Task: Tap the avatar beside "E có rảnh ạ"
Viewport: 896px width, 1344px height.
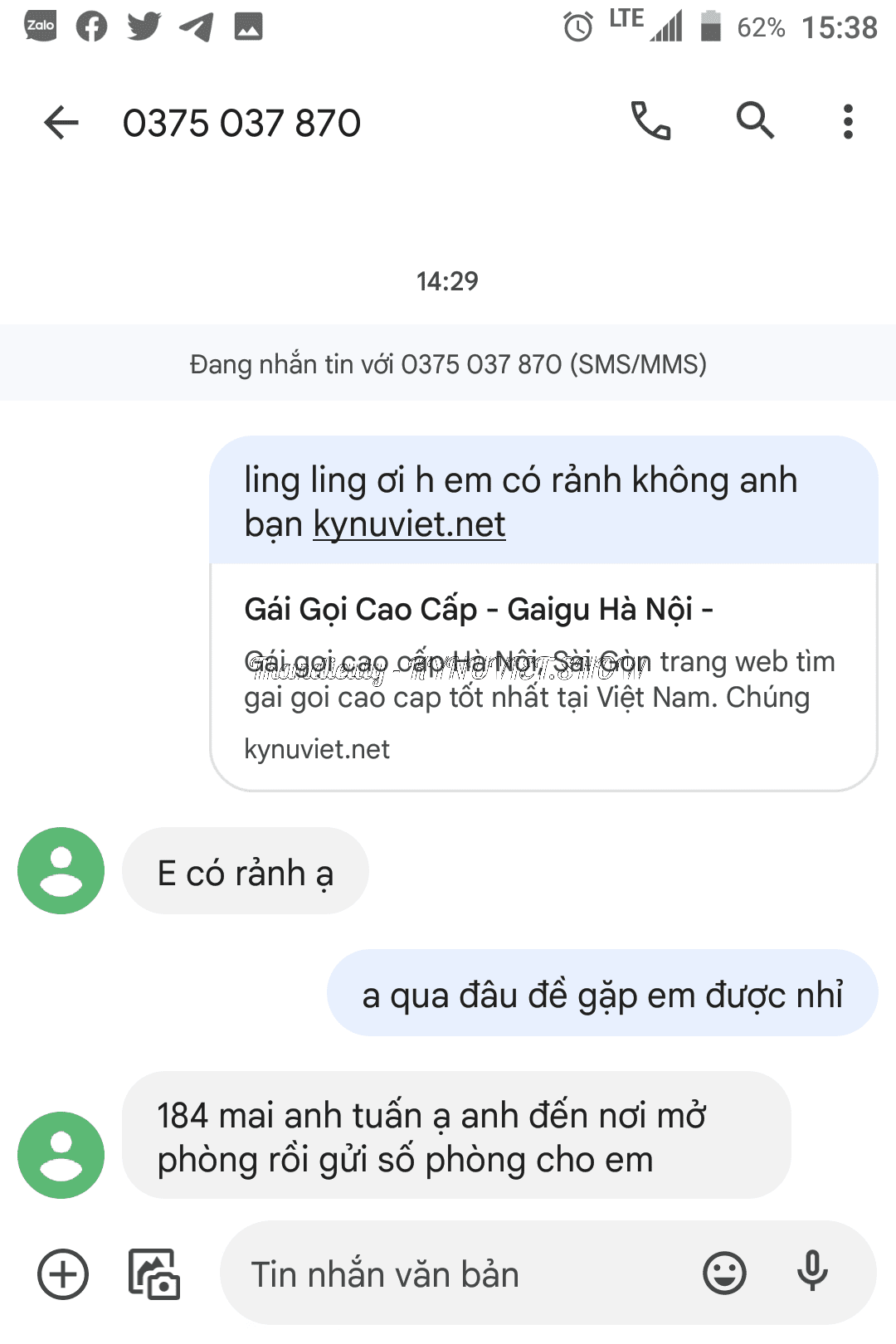Action: point(61,870)
